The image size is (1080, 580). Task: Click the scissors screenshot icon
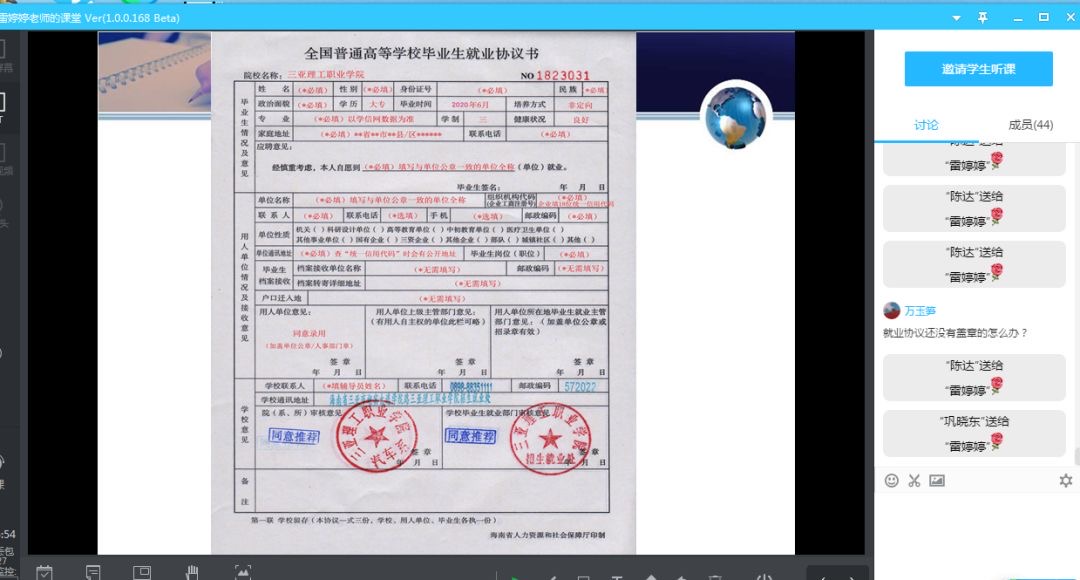(x=914, y=481)
